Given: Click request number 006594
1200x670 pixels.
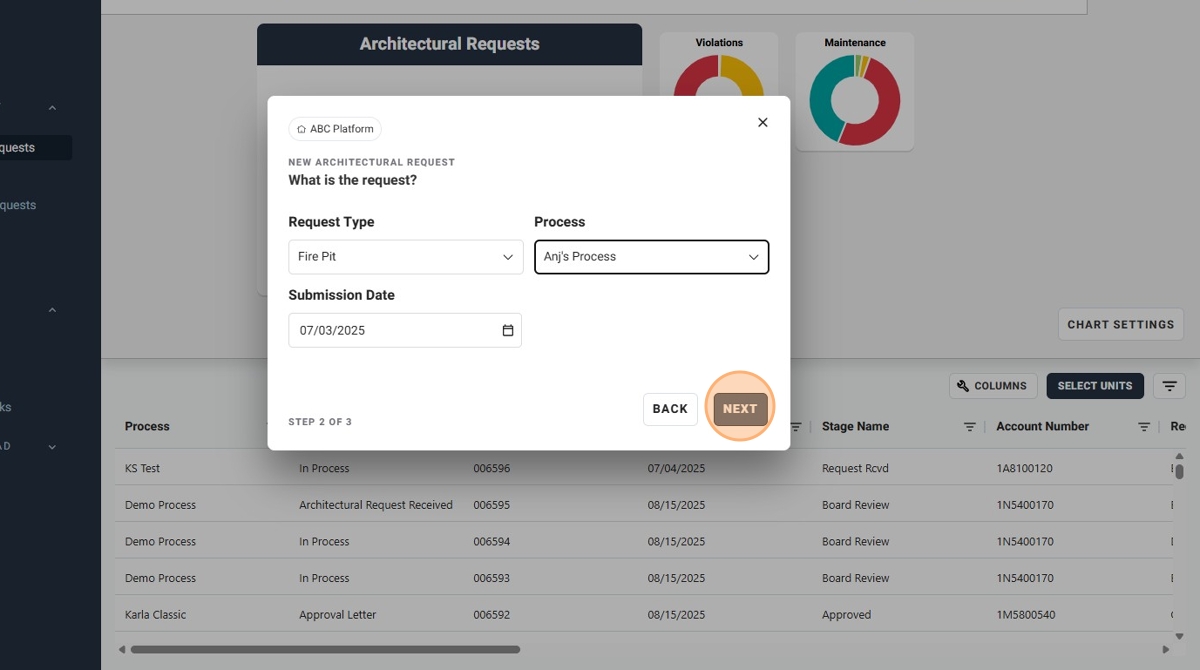Looking at the screenshot, I should 491,542.
